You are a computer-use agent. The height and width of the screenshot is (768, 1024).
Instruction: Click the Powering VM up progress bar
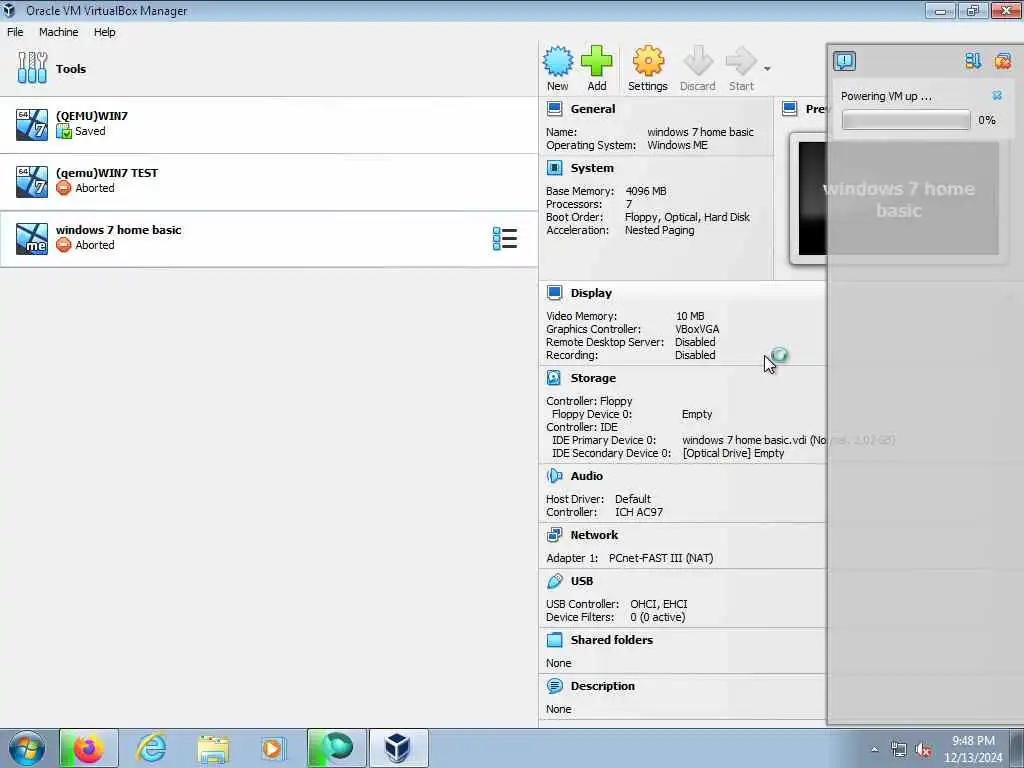(906, 120)
